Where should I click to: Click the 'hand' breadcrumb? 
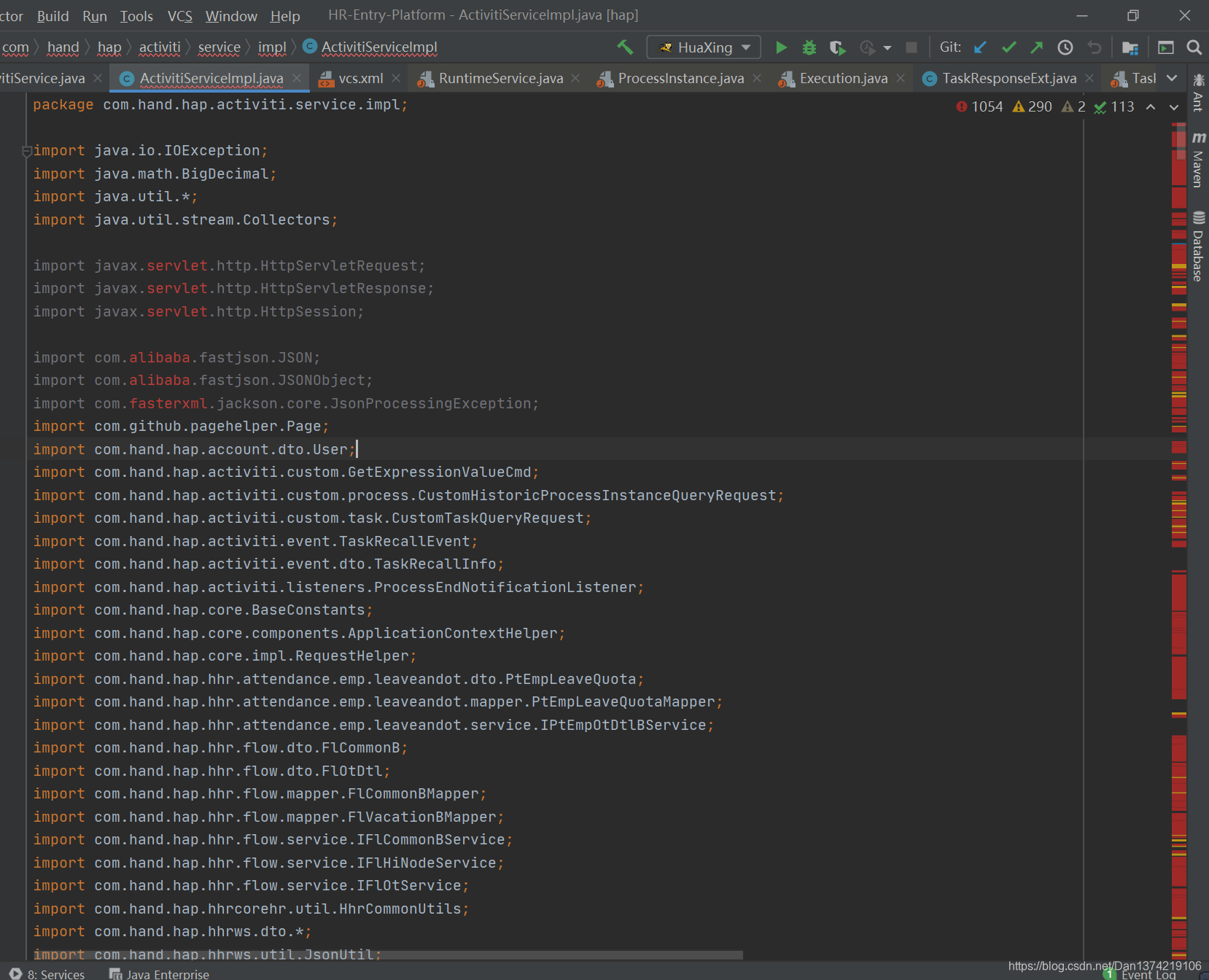63,47
